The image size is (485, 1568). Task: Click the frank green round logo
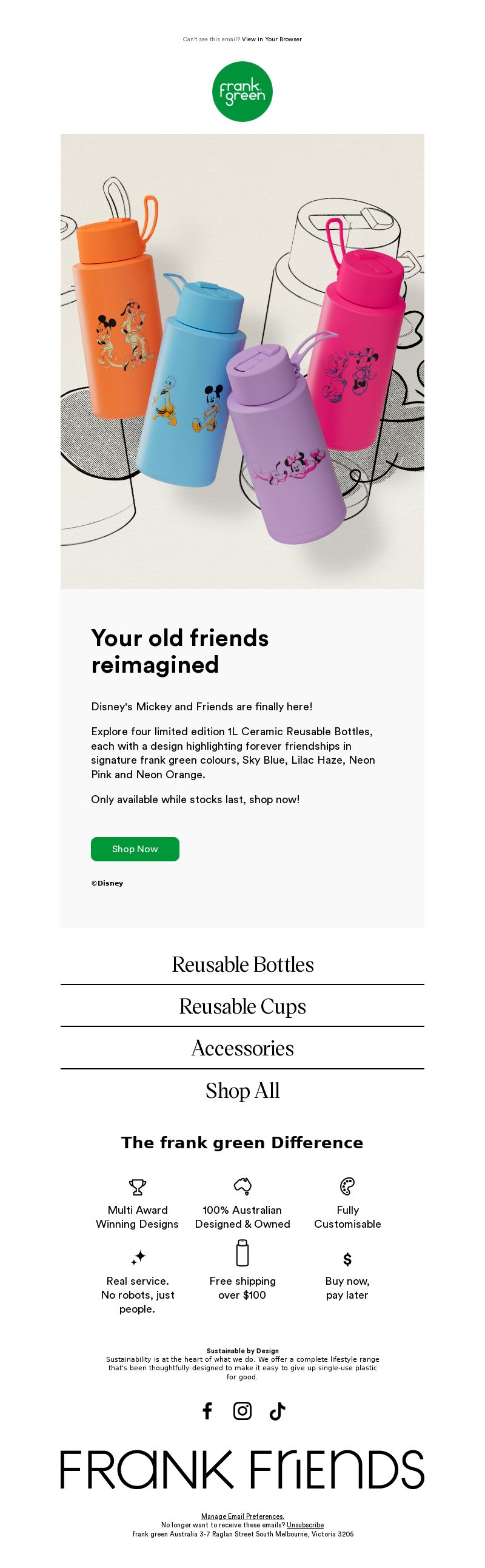242,92
